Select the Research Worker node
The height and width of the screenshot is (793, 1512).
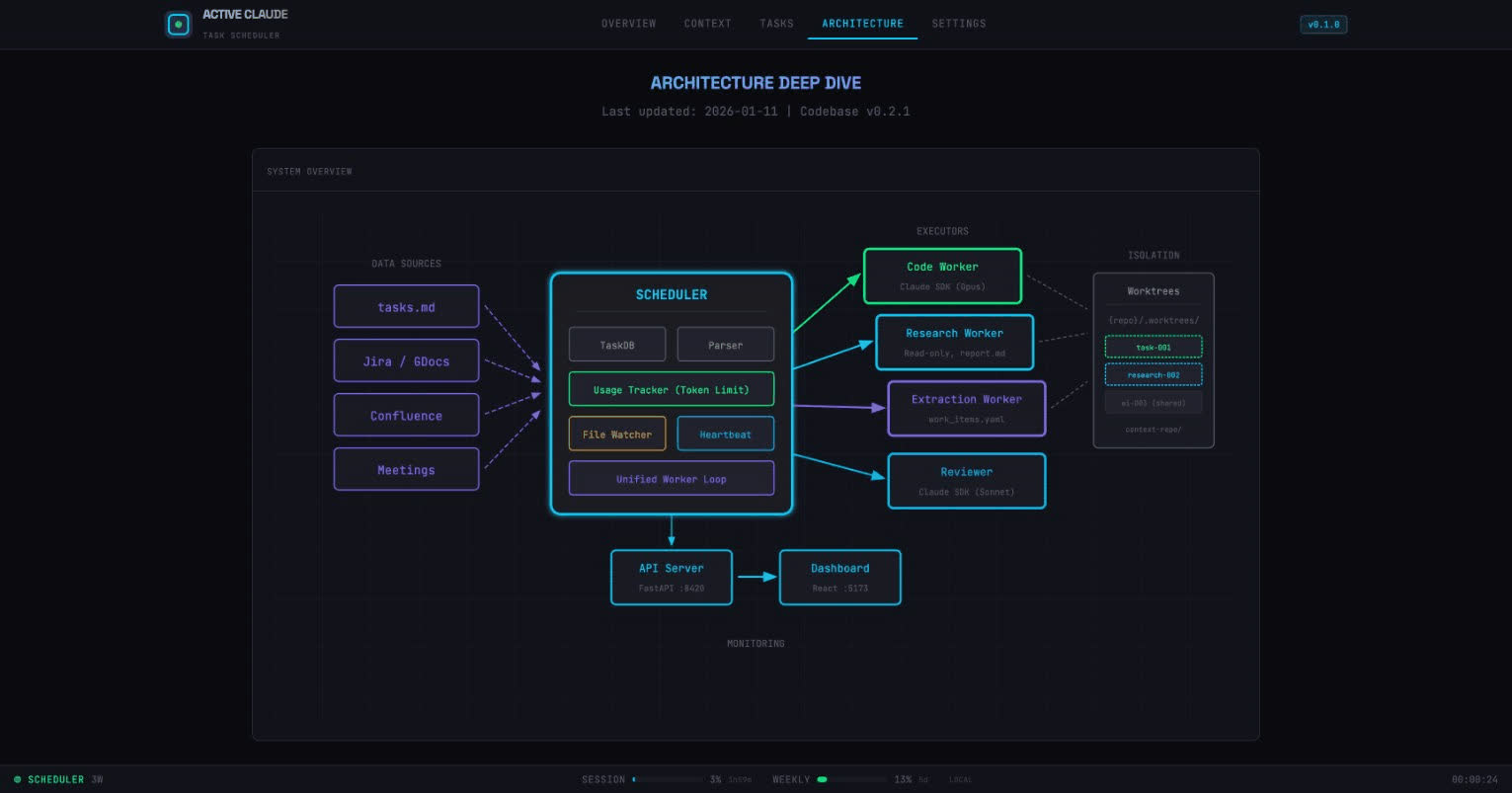[x=954, y=342]
